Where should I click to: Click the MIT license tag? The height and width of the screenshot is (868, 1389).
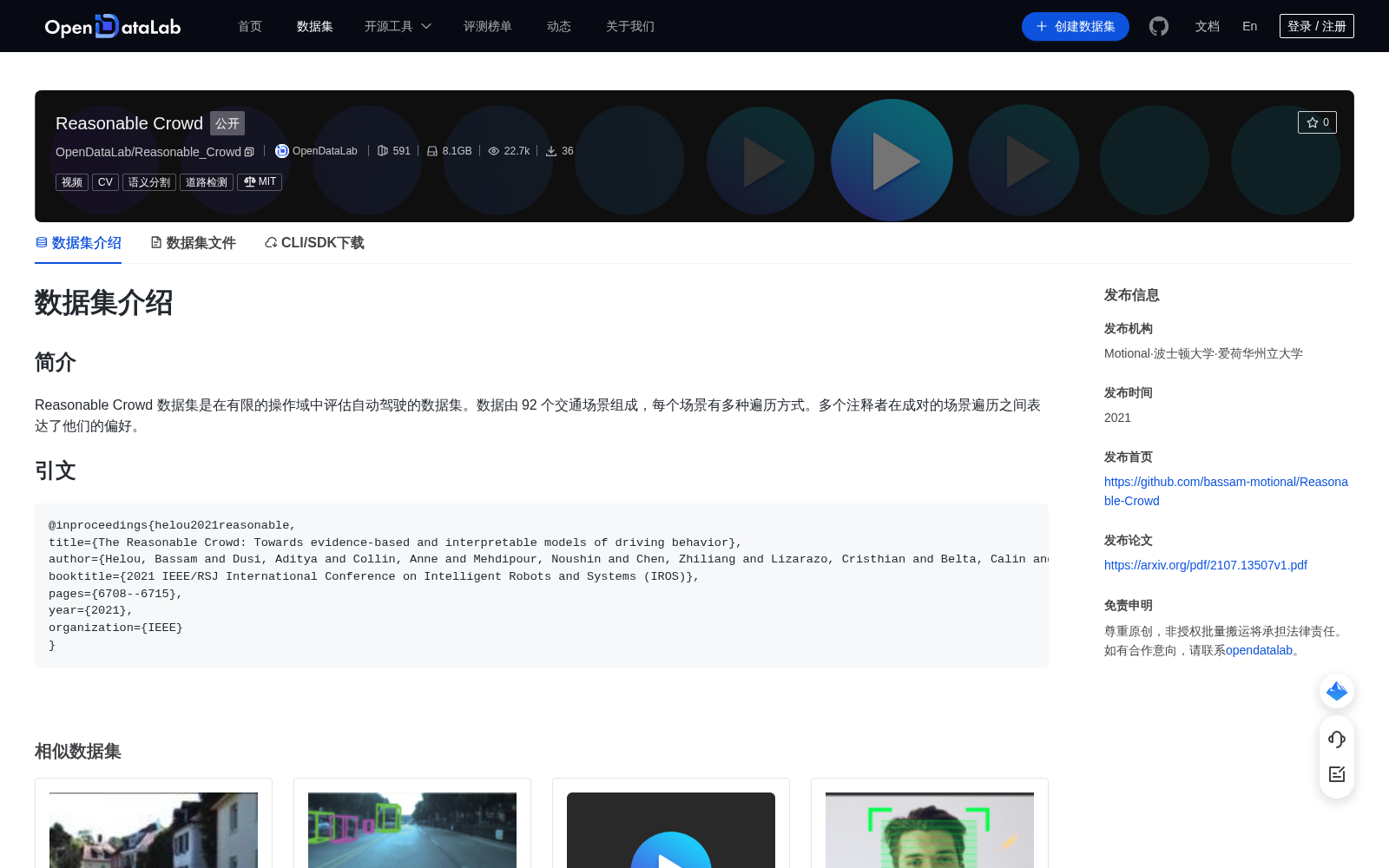(260, 182)
